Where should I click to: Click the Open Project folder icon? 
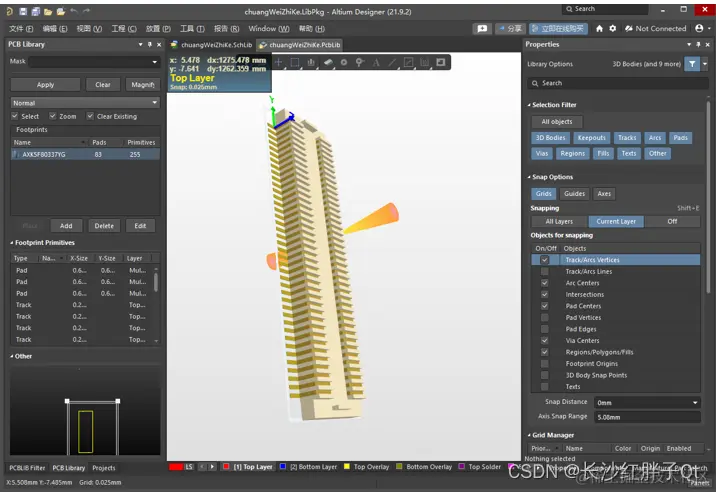point(61,11)
